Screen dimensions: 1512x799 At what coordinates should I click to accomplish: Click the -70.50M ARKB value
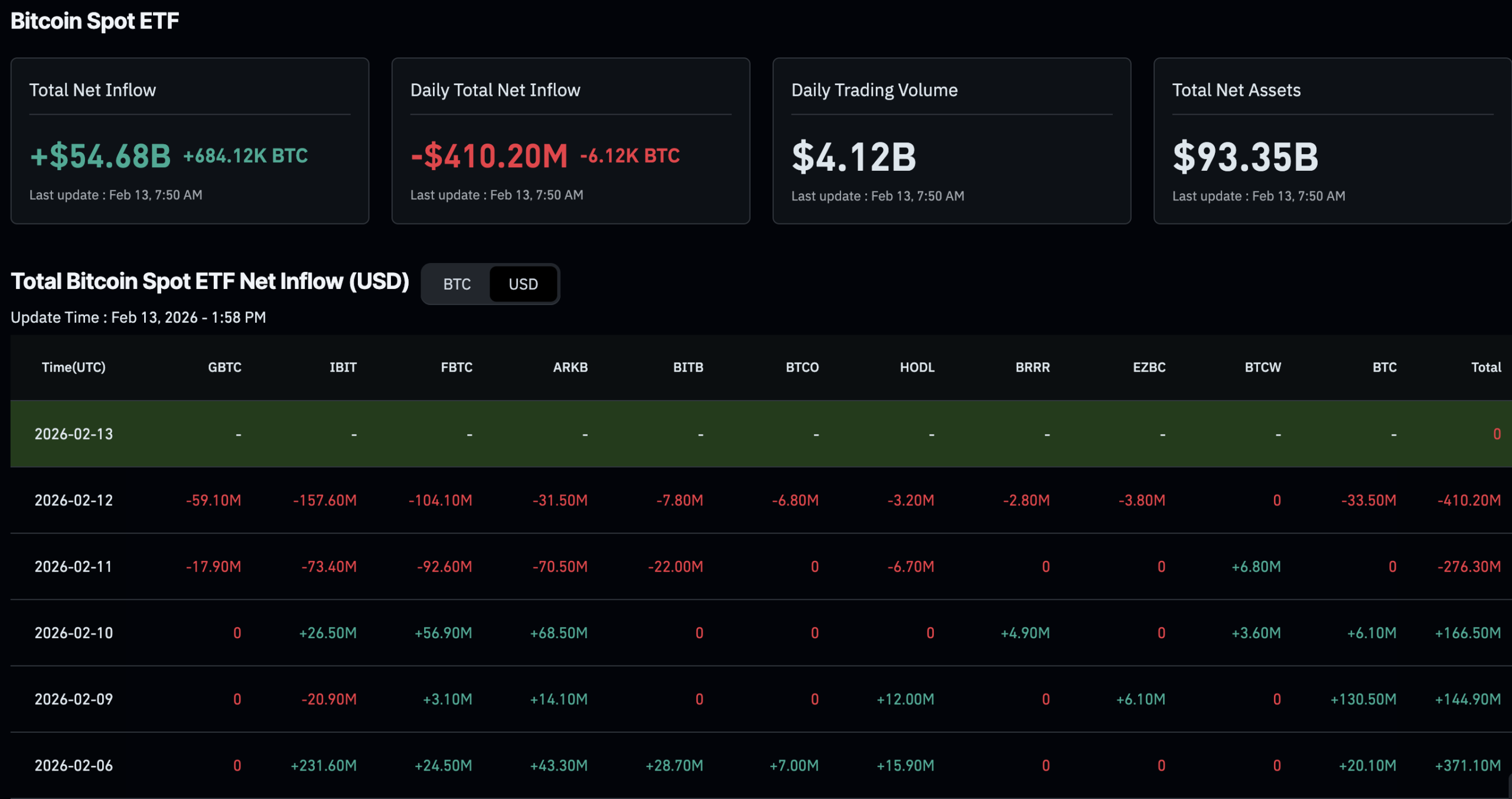(x=560, y=566)
